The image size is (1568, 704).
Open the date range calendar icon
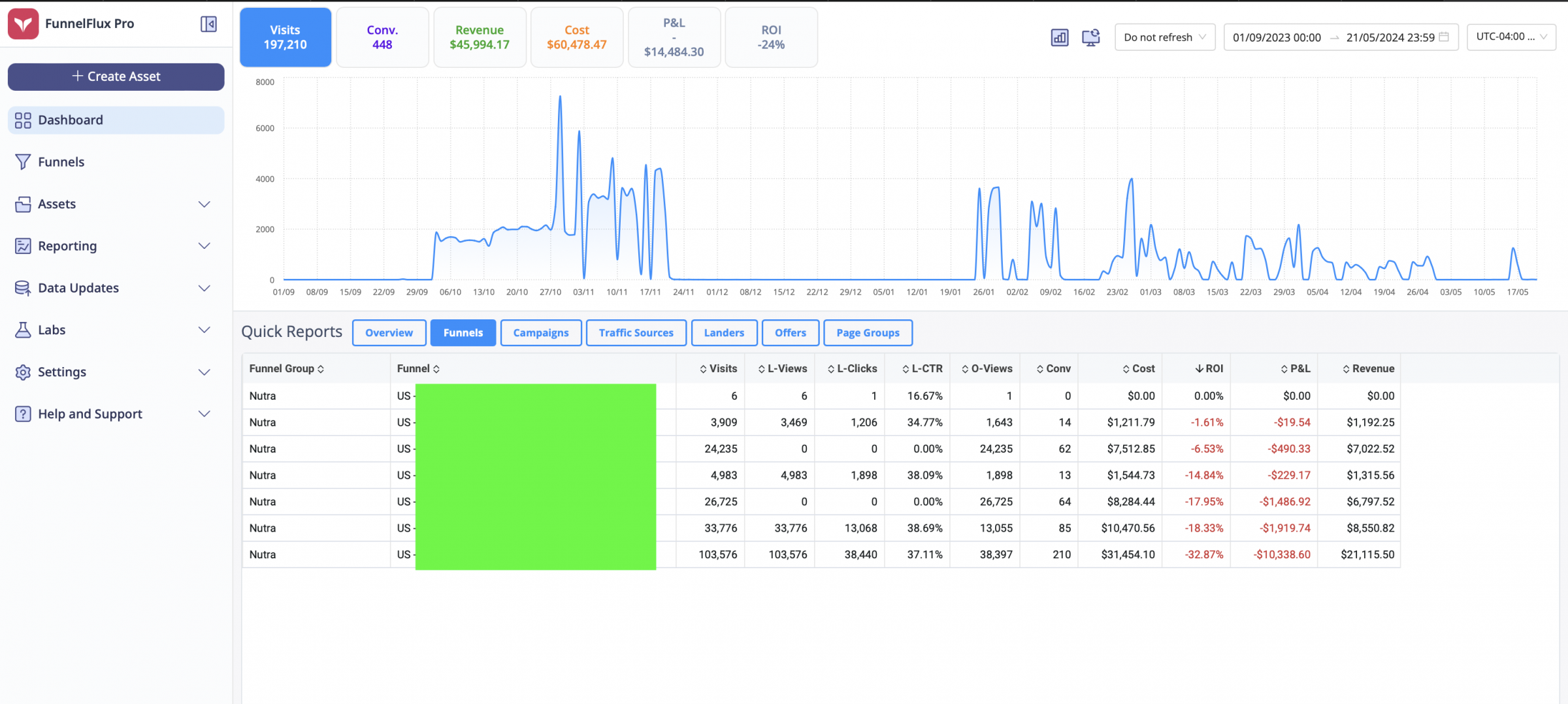pyautogui.click(x=1444, y=37)
